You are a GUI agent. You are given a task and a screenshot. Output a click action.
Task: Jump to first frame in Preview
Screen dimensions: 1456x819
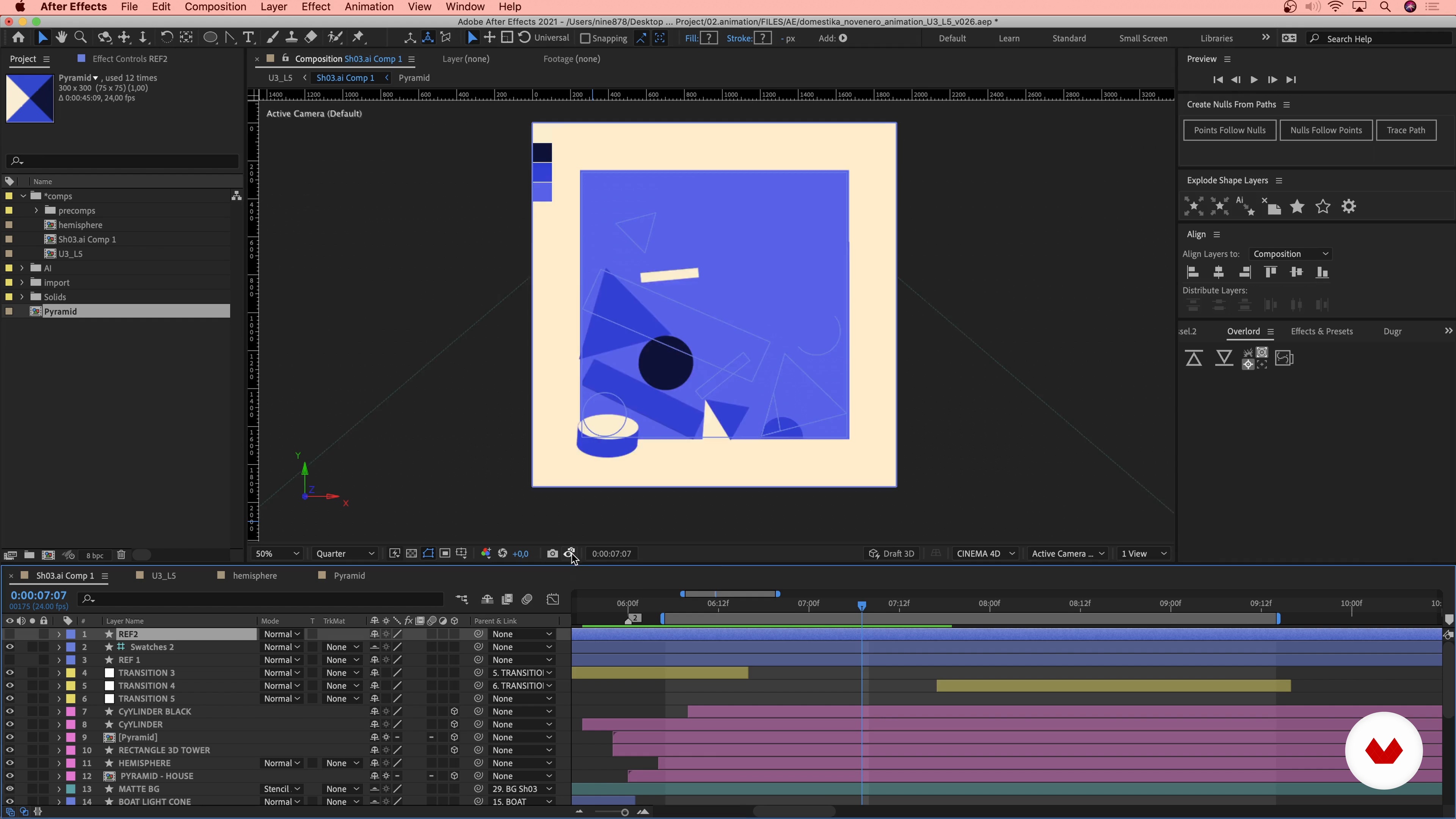click(x=1218, y=80)
